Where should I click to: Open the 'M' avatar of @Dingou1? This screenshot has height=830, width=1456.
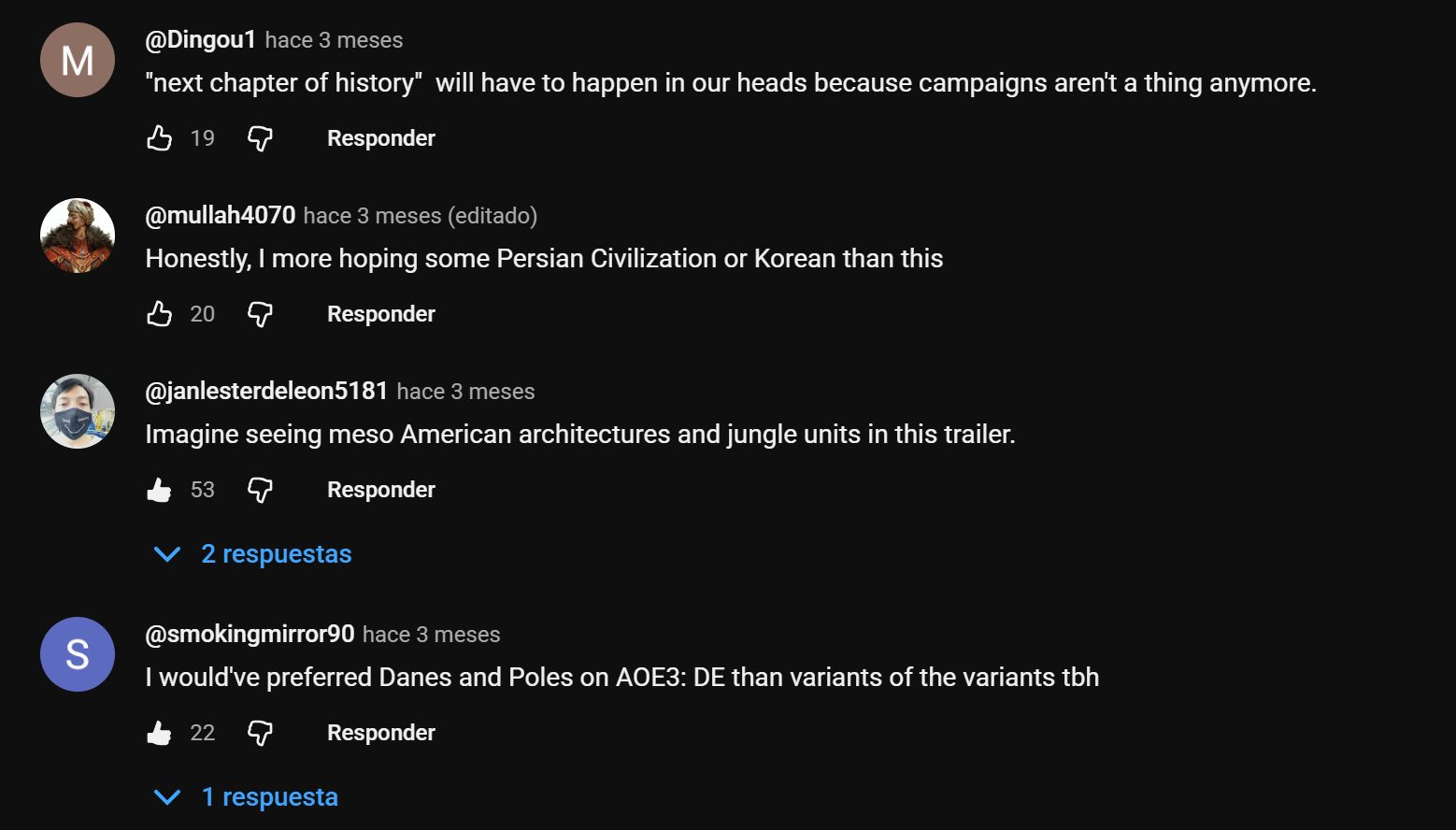click(78, 60)
